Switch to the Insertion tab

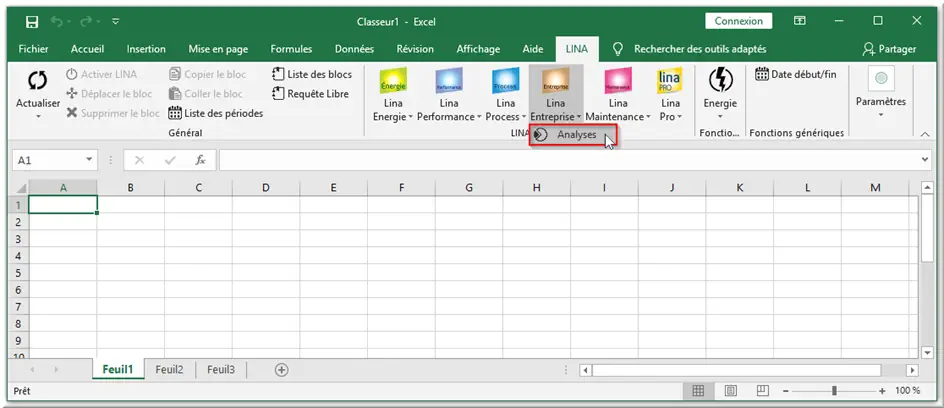146,49
